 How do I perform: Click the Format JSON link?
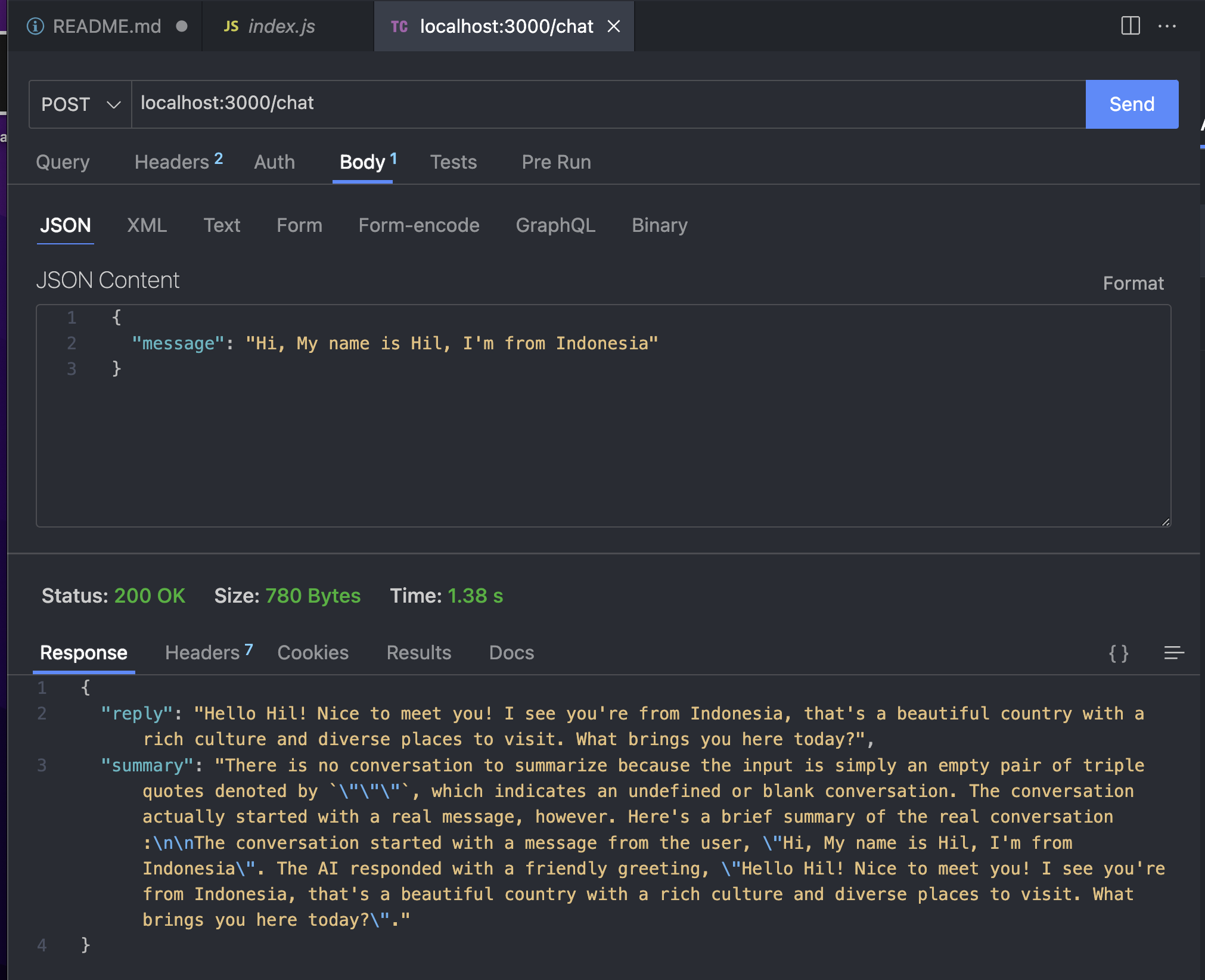1133,283
